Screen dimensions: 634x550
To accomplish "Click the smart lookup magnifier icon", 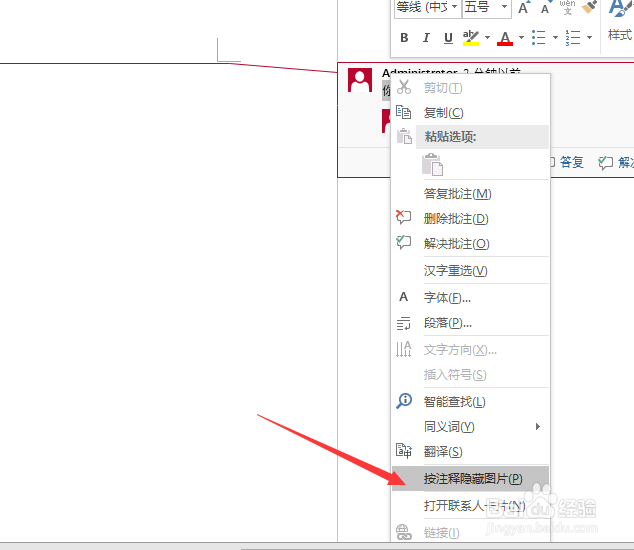I will tap(404, 401).
